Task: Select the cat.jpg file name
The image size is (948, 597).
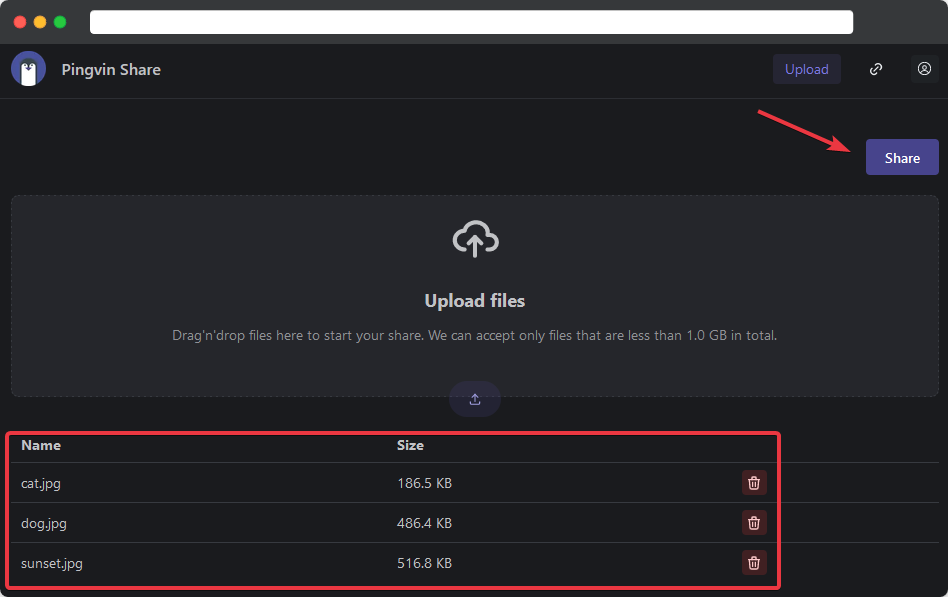Action: [x=41, y=483]
